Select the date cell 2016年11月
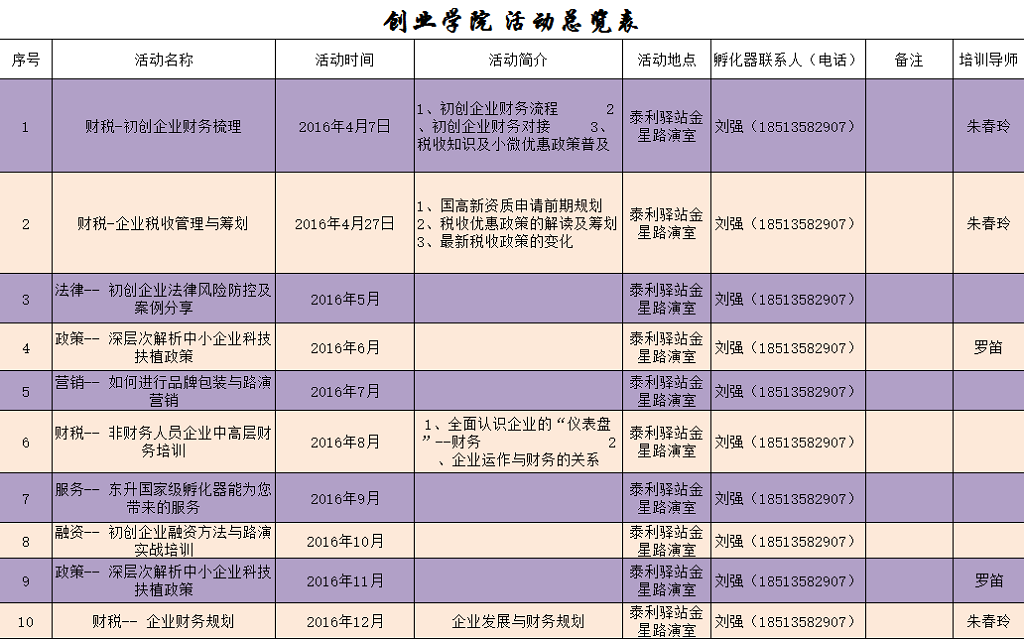1024x639 pixels. 345,580
